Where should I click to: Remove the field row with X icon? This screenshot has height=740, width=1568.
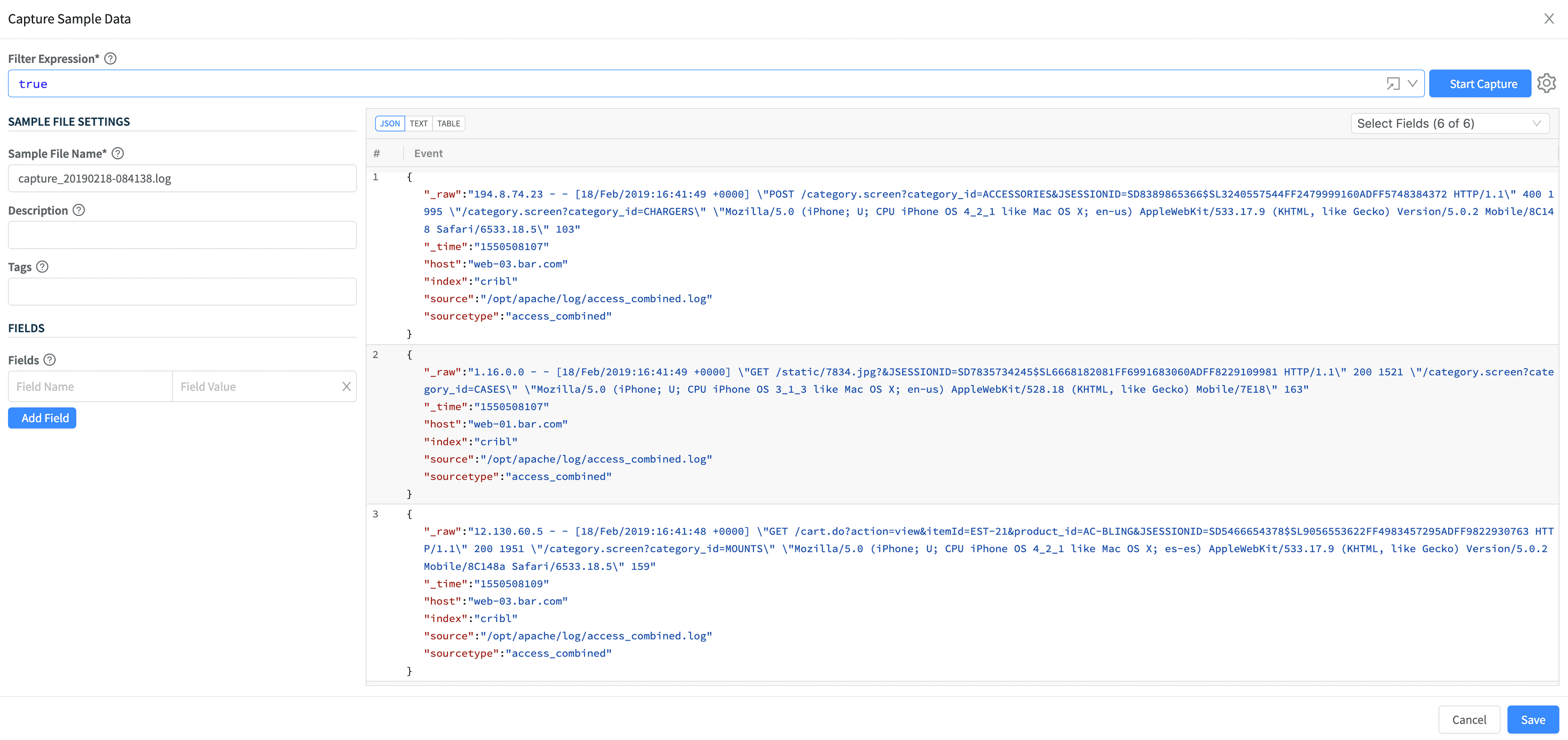click(x=346, y=387)
